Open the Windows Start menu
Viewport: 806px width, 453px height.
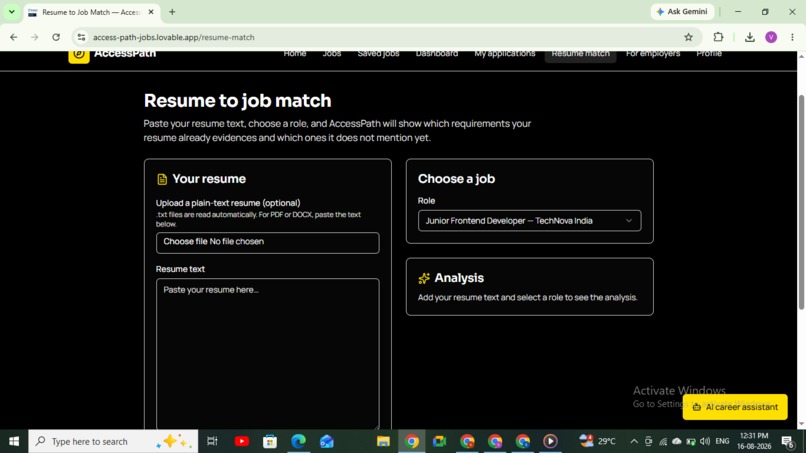pos(14,441)
